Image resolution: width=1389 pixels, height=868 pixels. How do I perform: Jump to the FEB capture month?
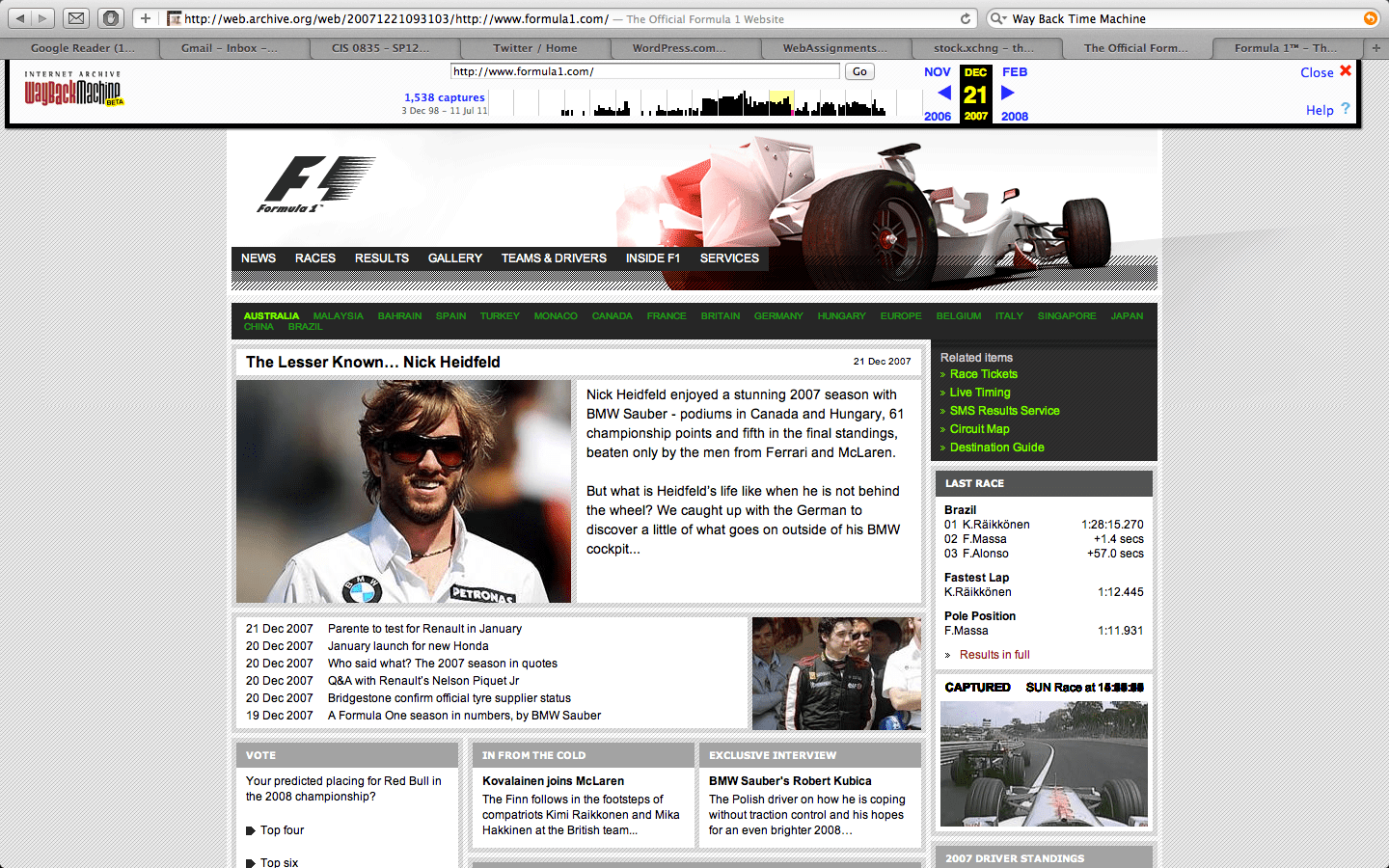coord(1015,72)
